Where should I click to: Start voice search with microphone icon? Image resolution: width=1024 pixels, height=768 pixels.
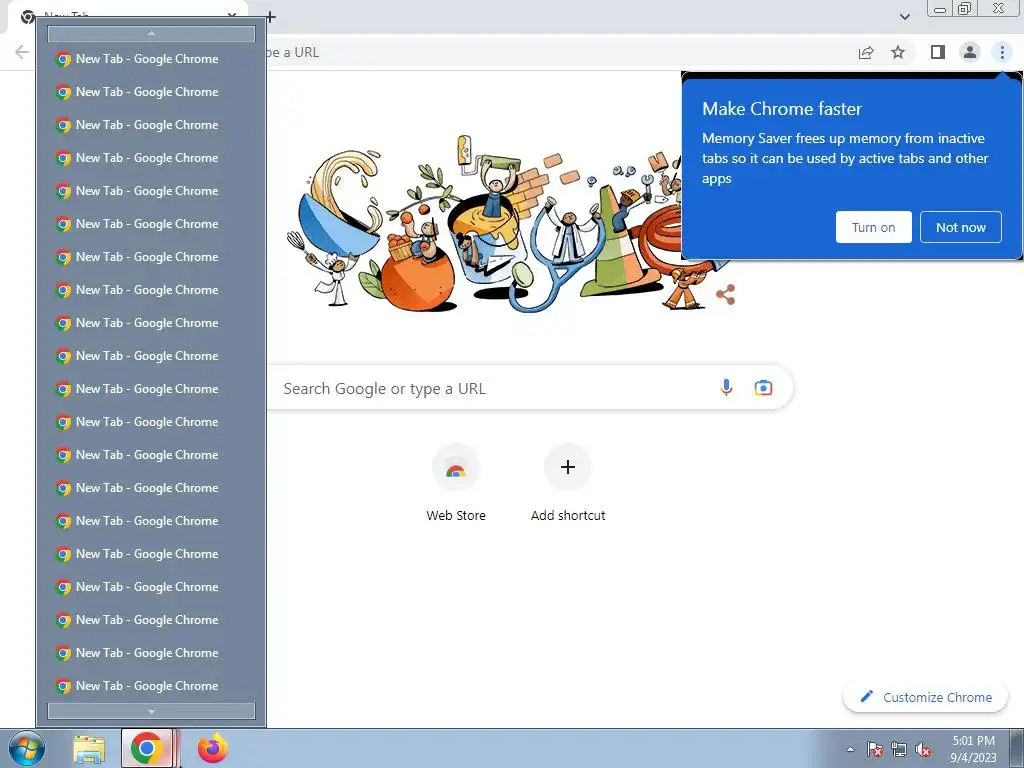[726, 388]
